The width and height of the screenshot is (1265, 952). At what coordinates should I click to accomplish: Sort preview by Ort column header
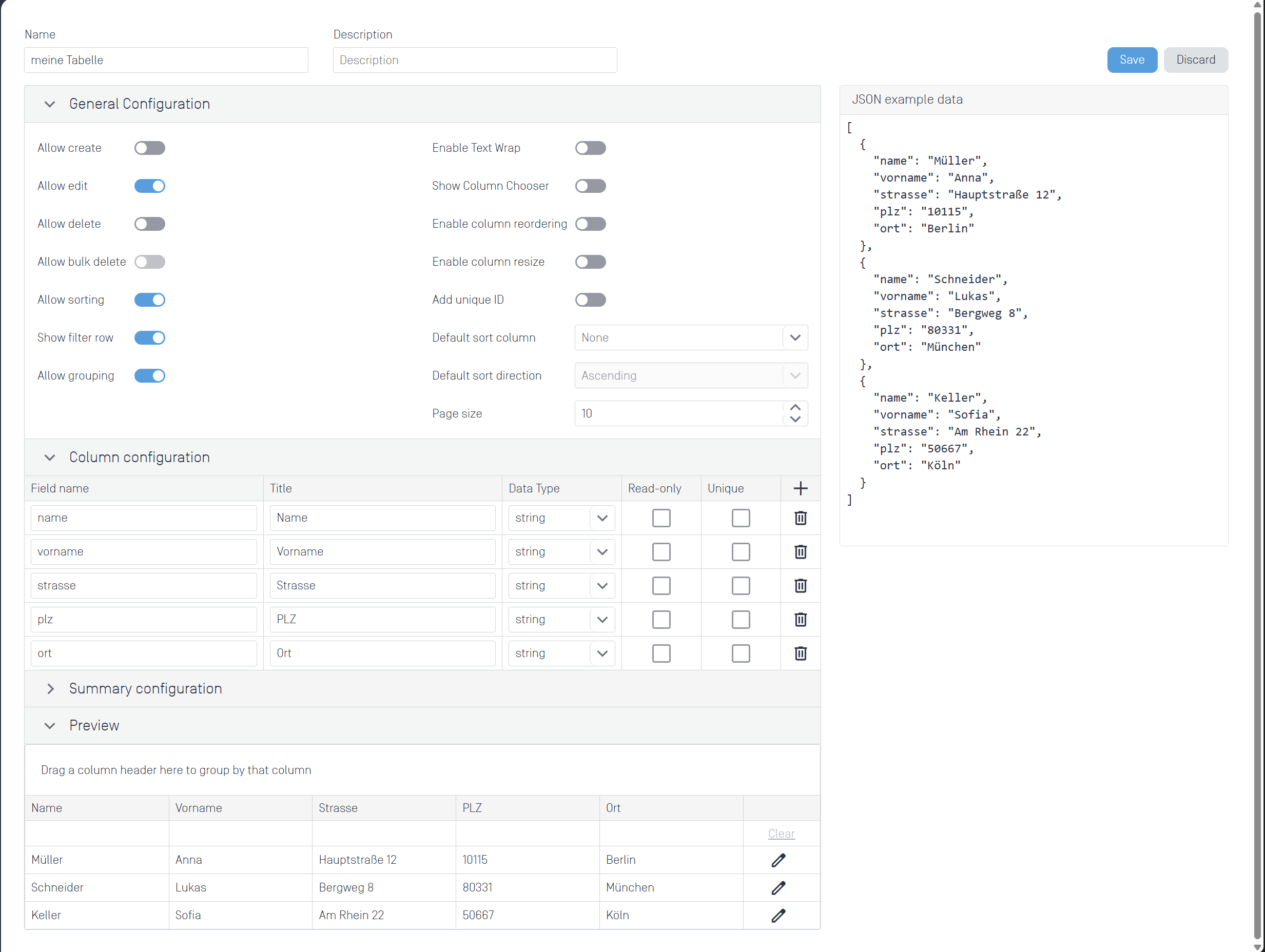[x=671, y=807]
